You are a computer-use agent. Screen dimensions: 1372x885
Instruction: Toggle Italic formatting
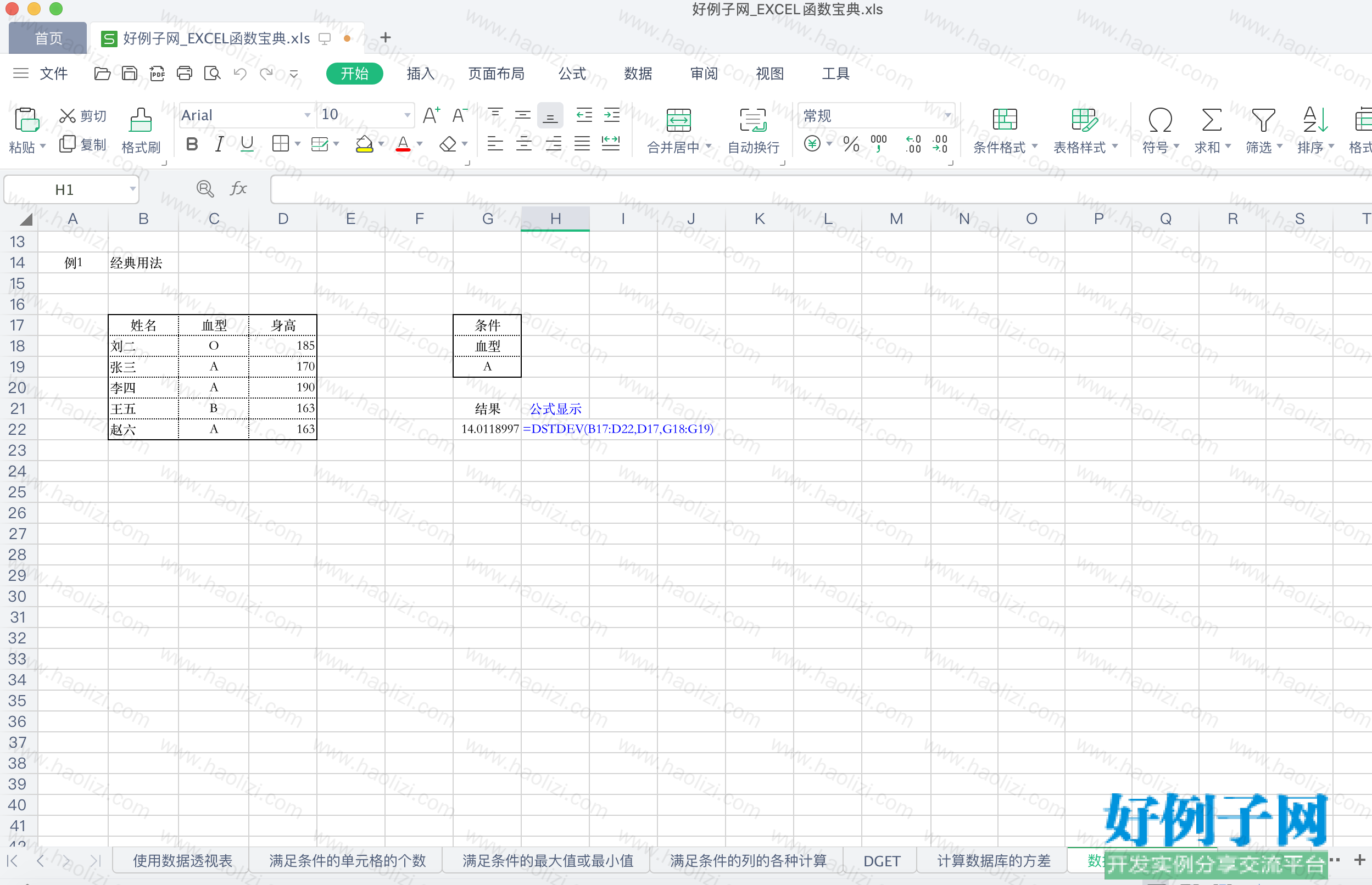pyautogui.click(x=219, y=144)
